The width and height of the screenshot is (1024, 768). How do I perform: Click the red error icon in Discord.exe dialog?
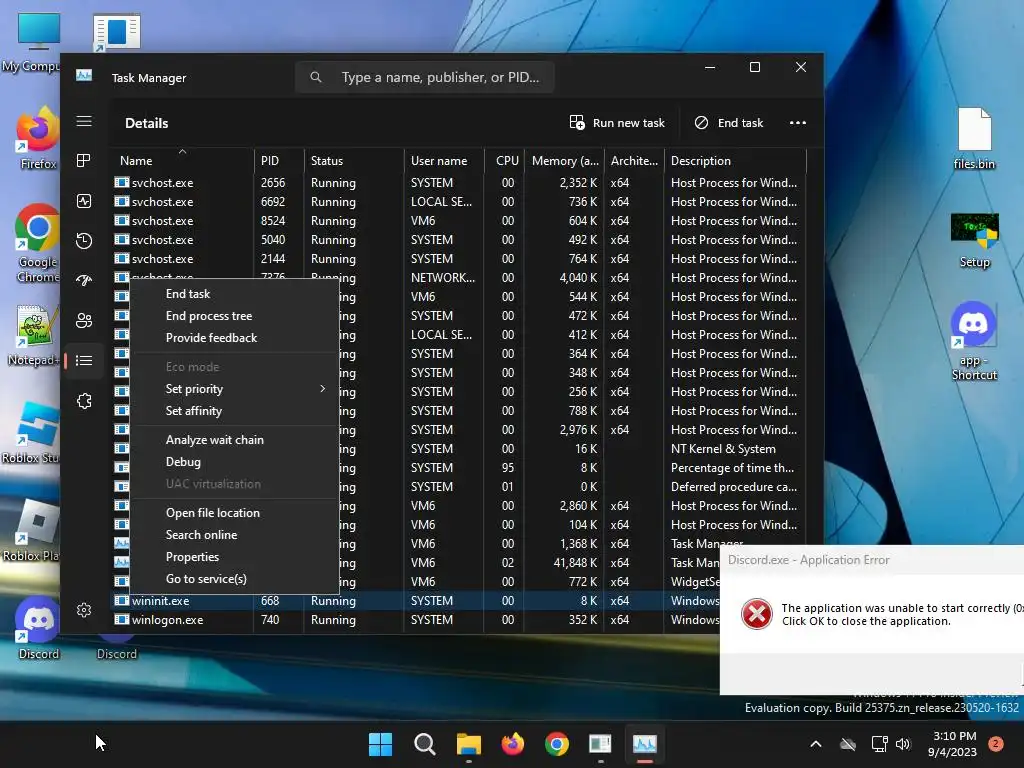(757, 614)
